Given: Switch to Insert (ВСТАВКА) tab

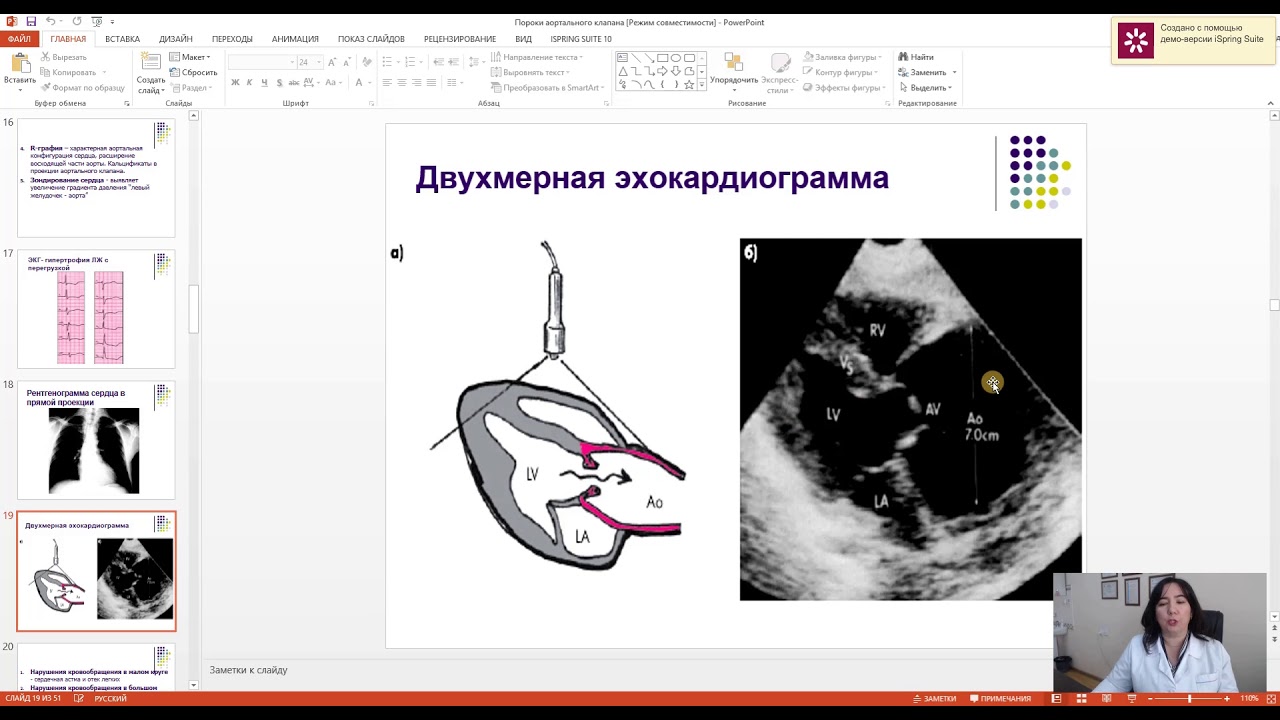Looking at the screenshot, I should click(122, 39).
